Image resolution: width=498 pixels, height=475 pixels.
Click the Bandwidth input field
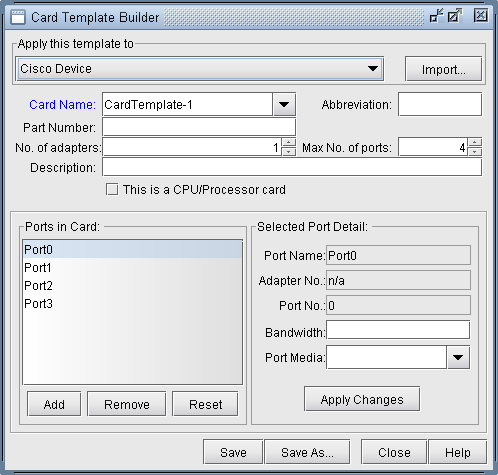398,330
